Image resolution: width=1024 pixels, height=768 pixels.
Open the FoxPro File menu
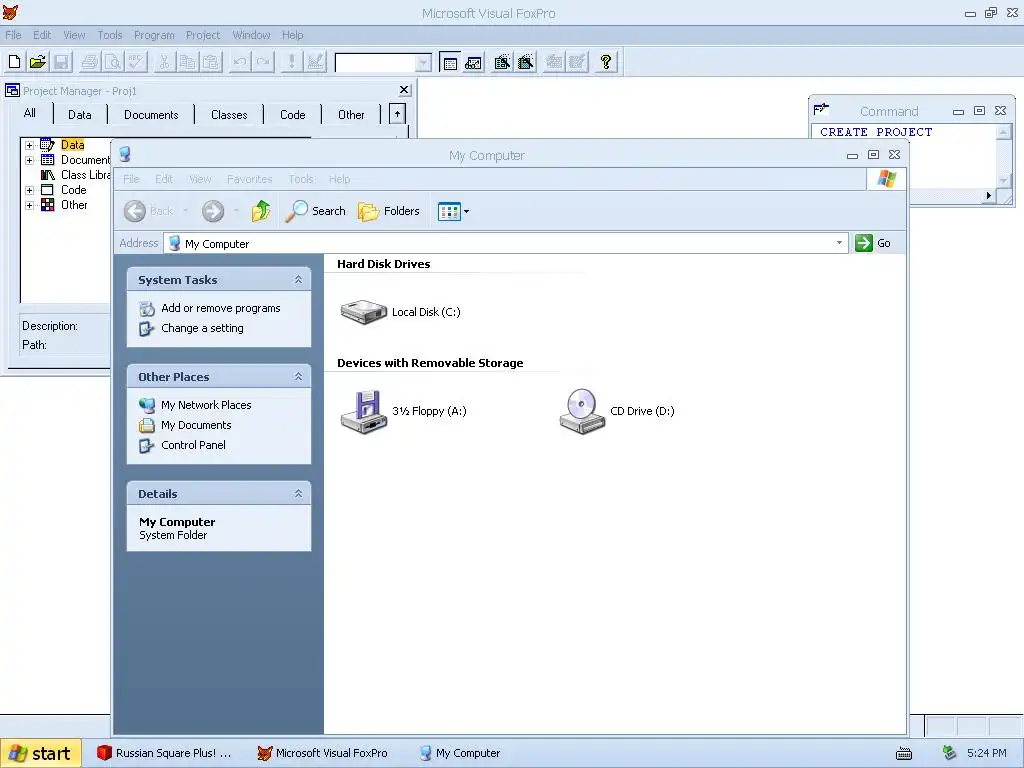pyautogui.click(x=13, y=35)
